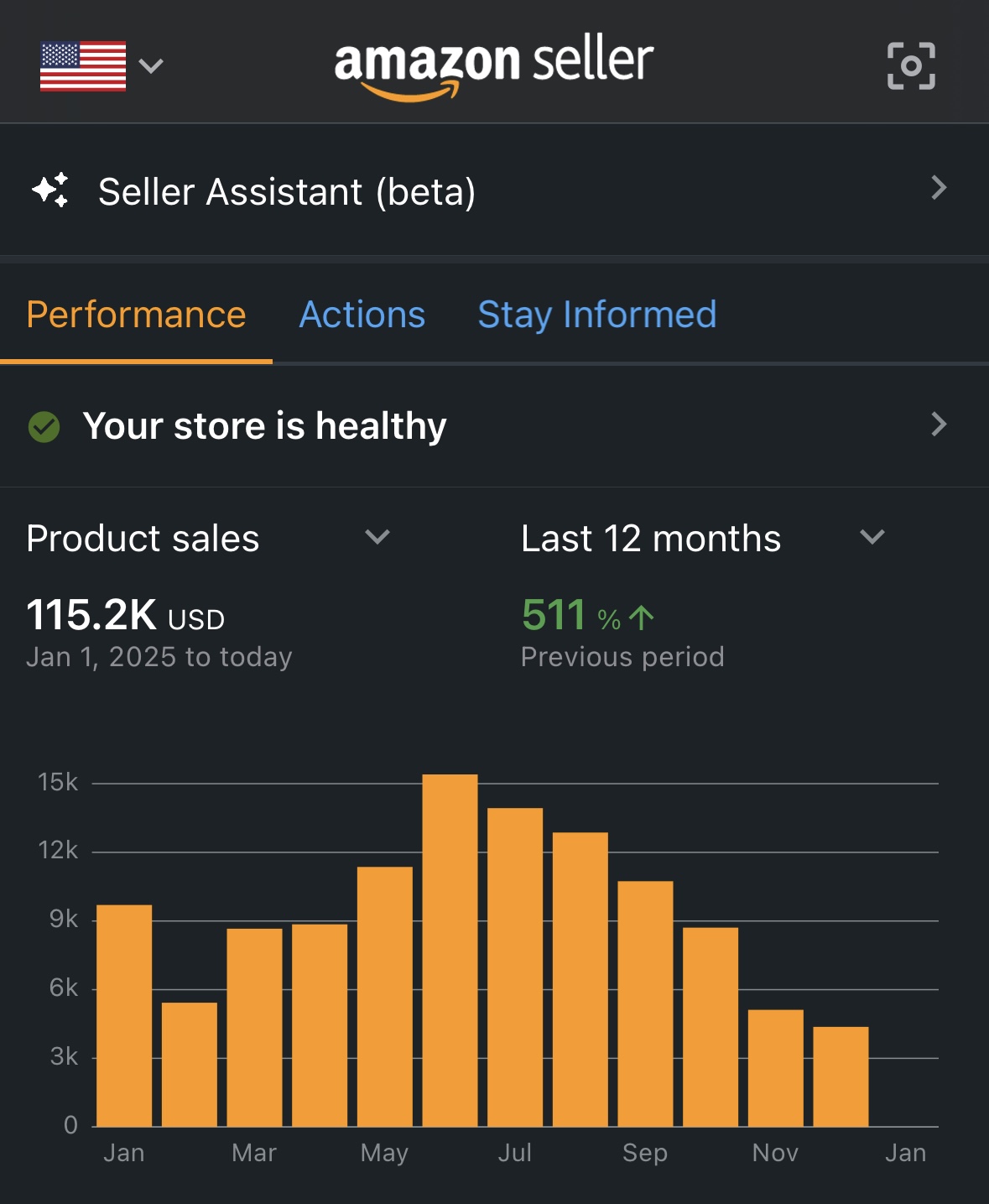Screen dimensions: 989x1204
Task: Open the Stay Informed tab
Action: click(596, 315)
